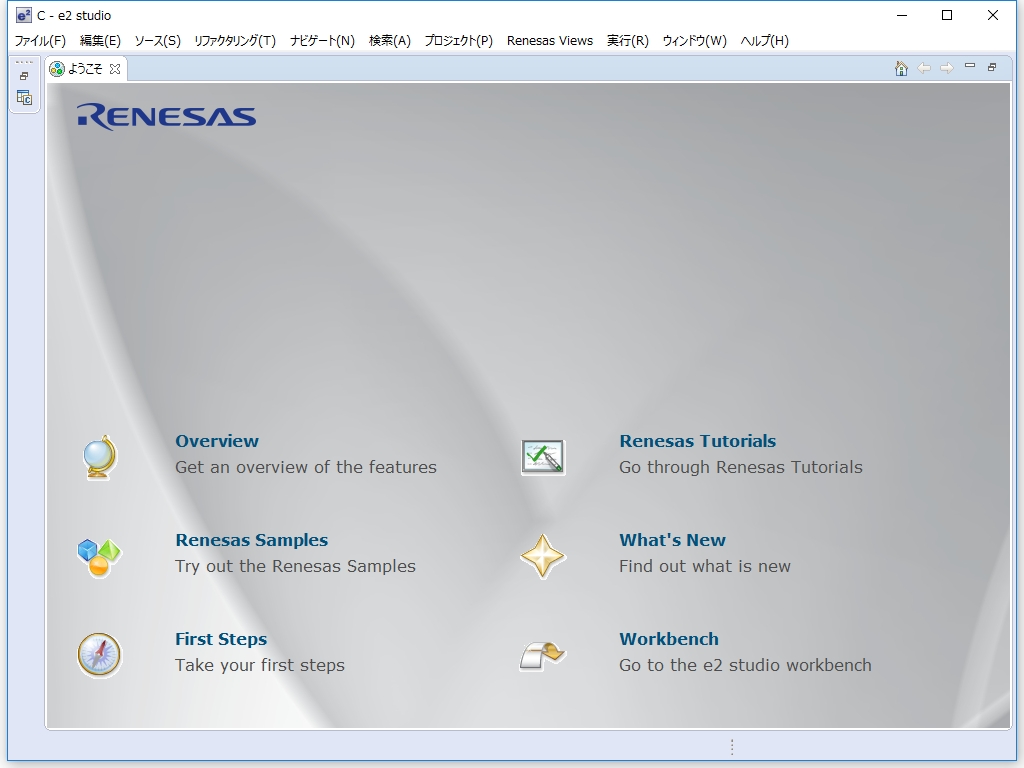Click the forward navigation arrow

947,68
